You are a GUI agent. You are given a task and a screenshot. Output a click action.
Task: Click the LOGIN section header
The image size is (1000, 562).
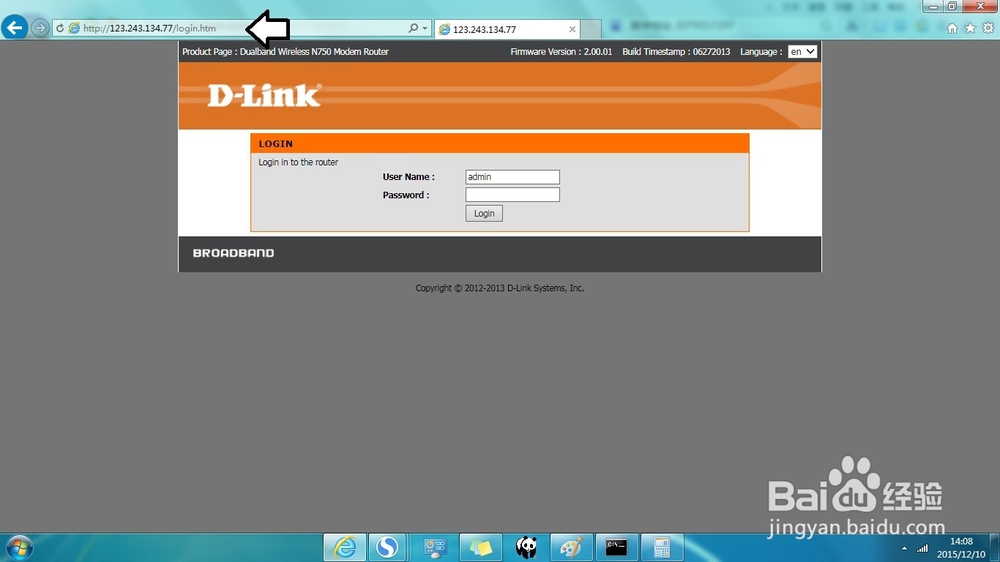(x=499, y=144)
